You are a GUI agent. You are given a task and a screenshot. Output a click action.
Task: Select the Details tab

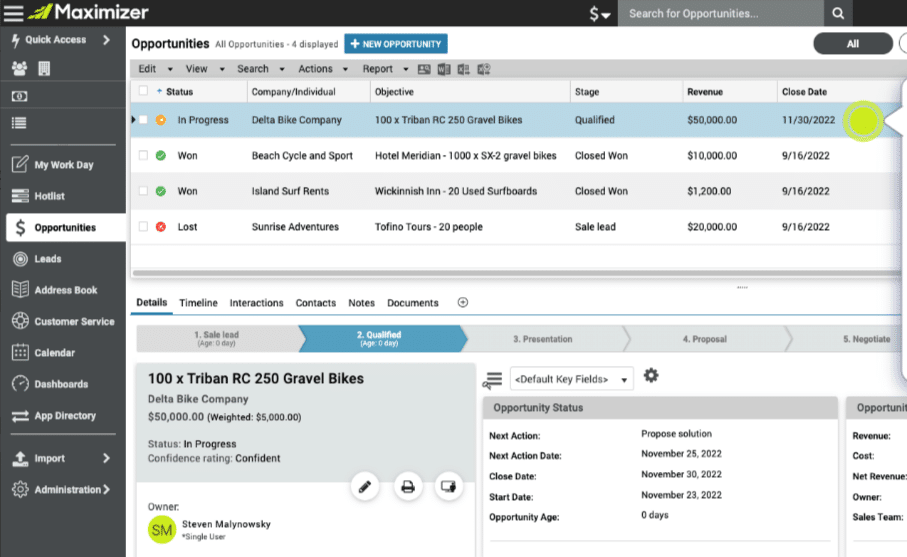pyautogui.click(x=152, y=302)
